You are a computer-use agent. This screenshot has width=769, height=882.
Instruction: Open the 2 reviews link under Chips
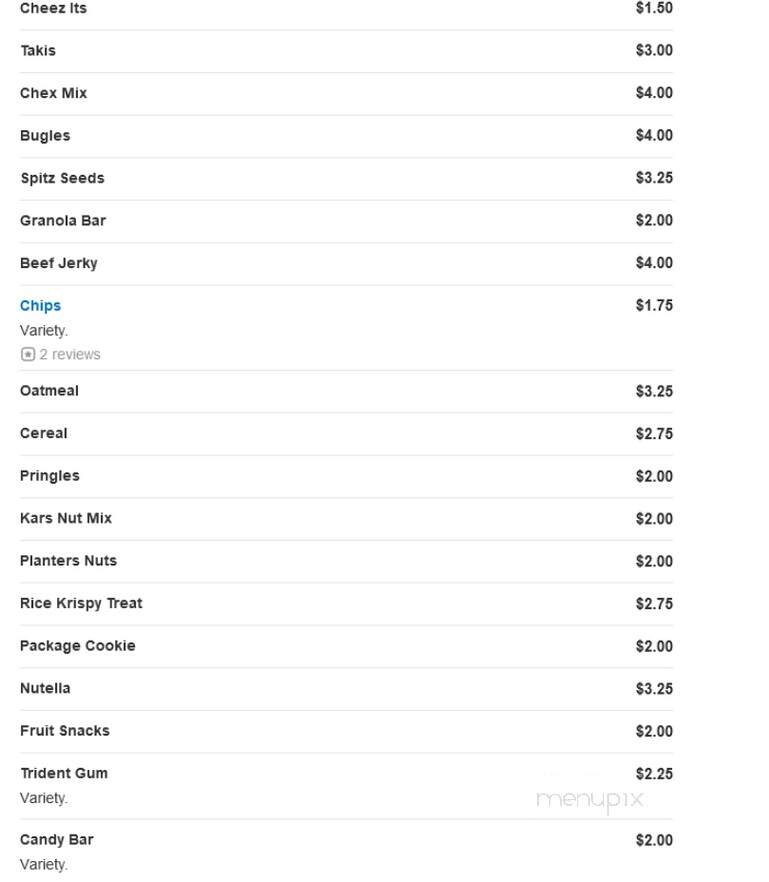pyautogui.click(x=70, y=354)
